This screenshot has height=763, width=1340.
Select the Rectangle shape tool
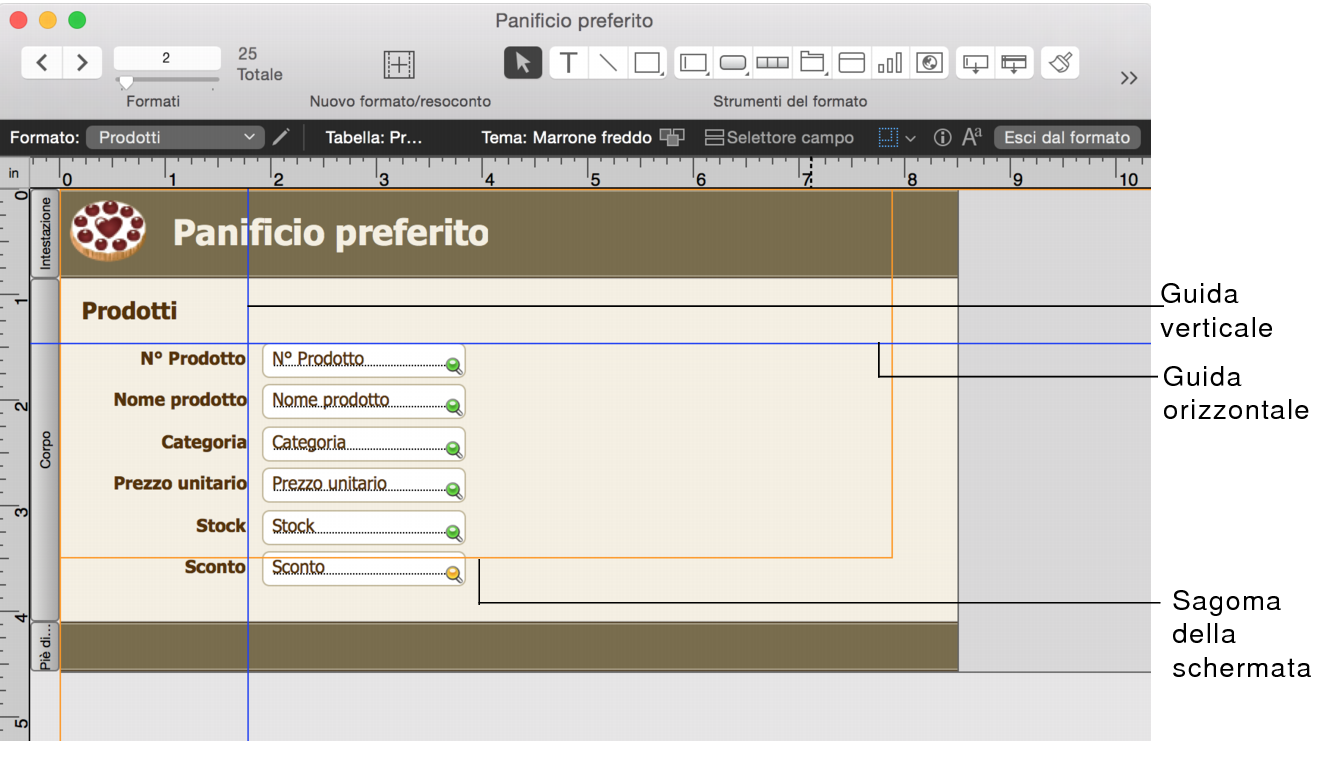647,63
